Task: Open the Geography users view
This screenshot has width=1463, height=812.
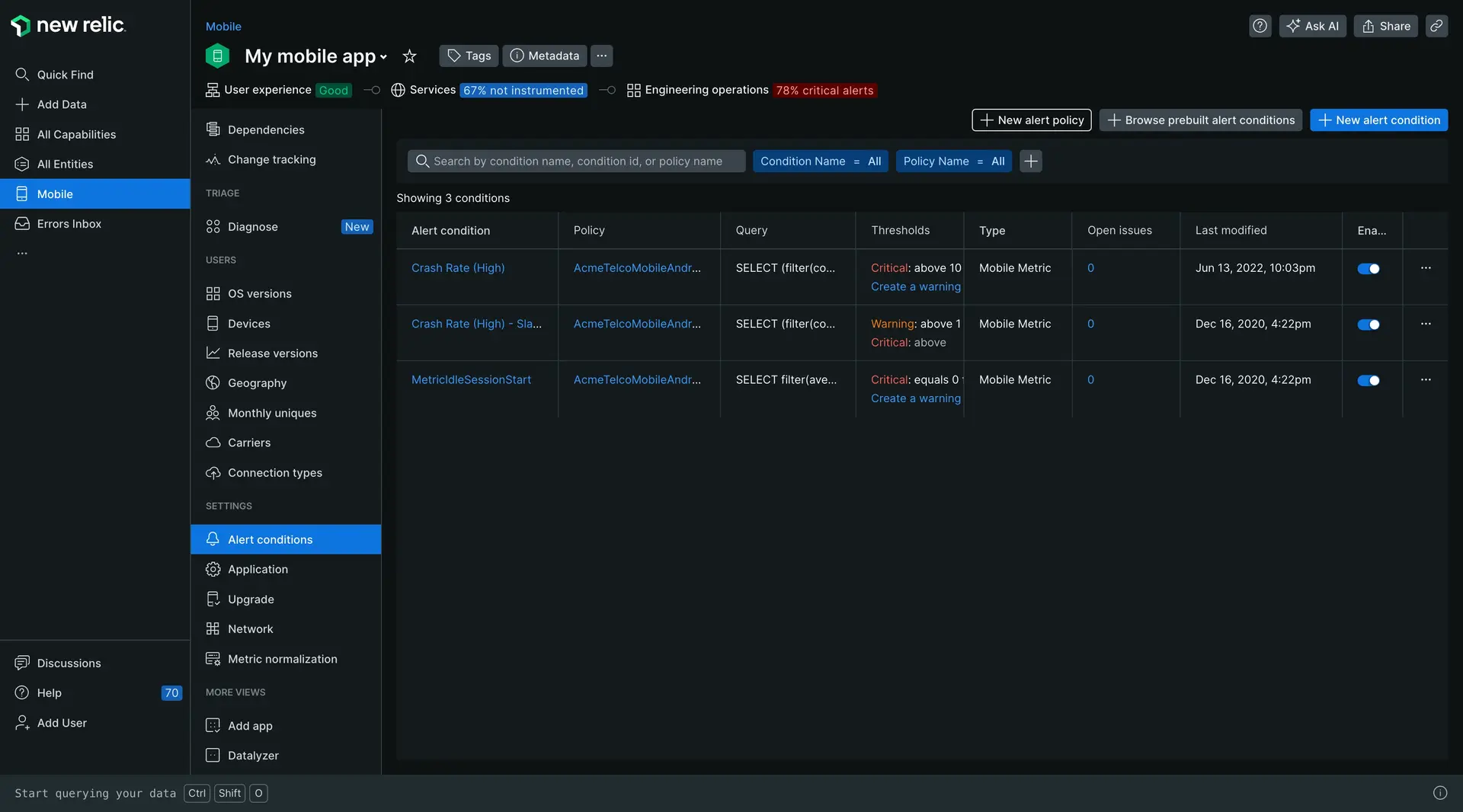Action: coord(257,383)
